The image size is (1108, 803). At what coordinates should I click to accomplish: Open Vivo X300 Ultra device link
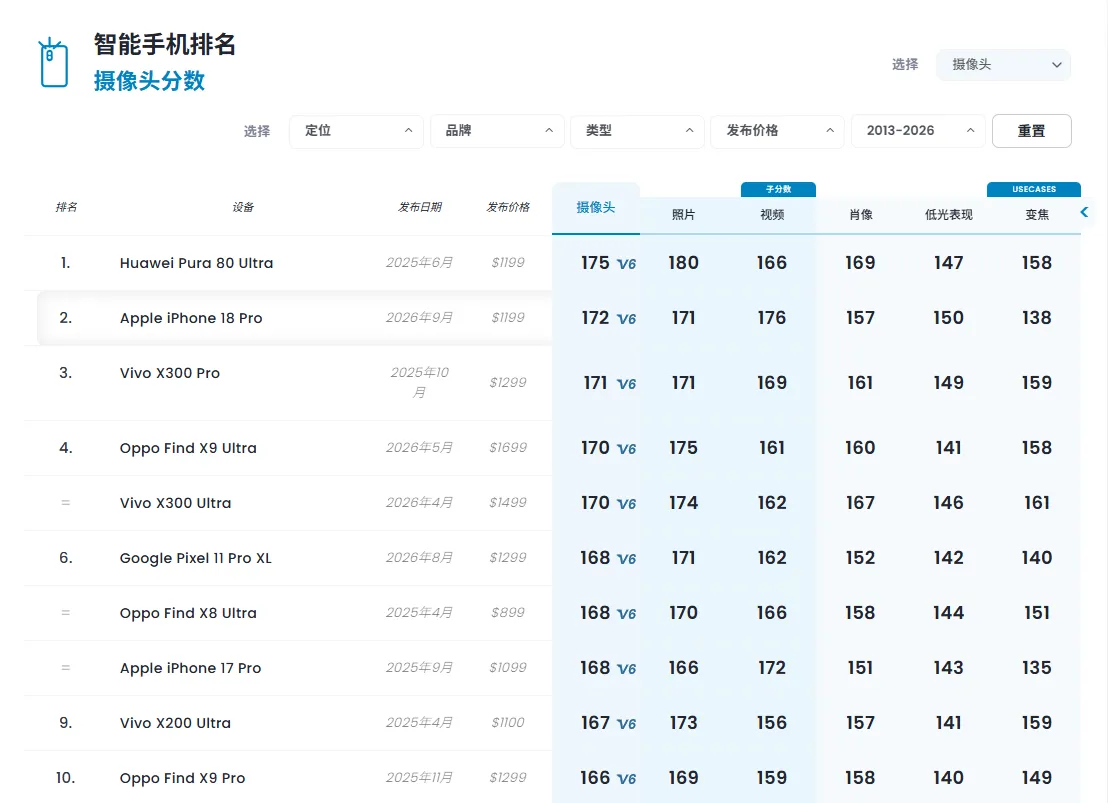[x=175, y=503]
